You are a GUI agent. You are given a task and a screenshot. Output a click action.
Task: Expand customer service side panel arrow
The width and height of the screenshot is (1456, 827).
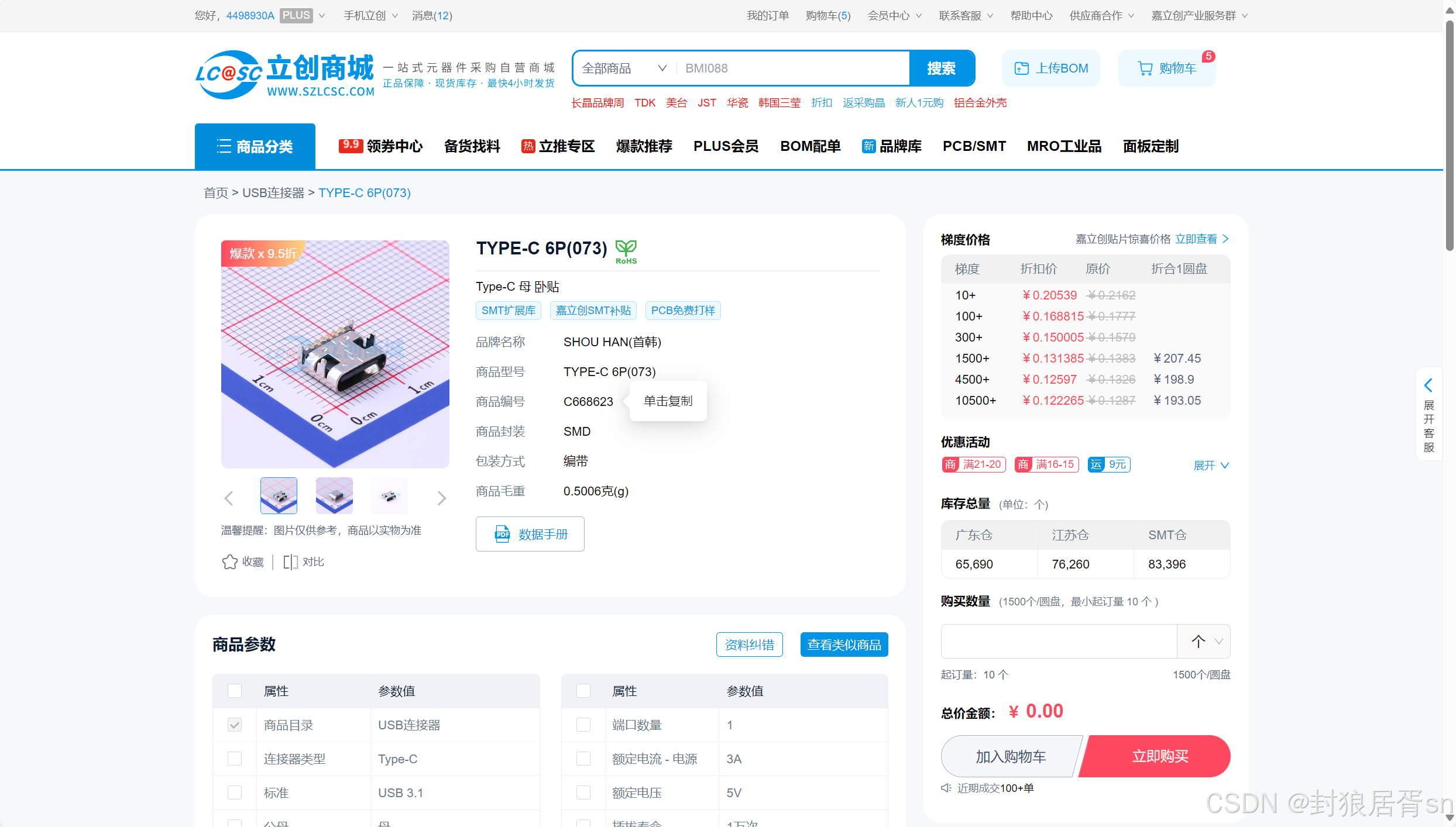click(x=1428, y=385)
